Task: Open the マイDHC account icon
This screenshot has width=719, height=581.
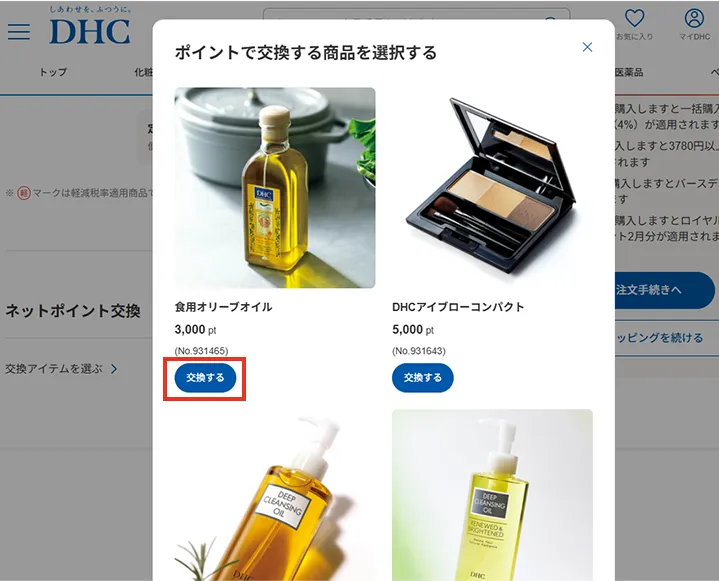Action: 694,18
